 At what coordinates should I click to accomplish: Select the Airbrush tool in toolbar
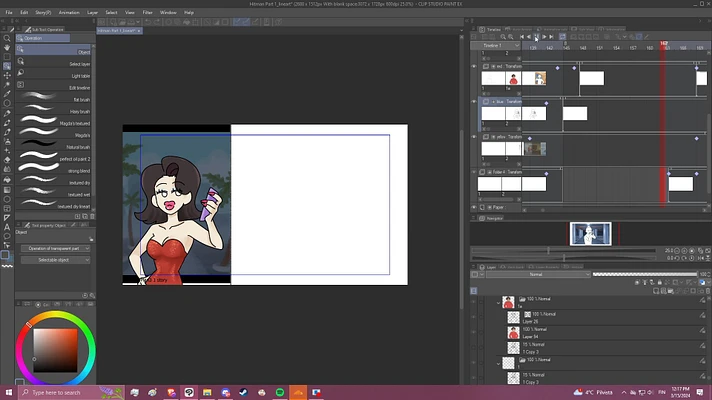pyautogui.click(x=7, y=141)
